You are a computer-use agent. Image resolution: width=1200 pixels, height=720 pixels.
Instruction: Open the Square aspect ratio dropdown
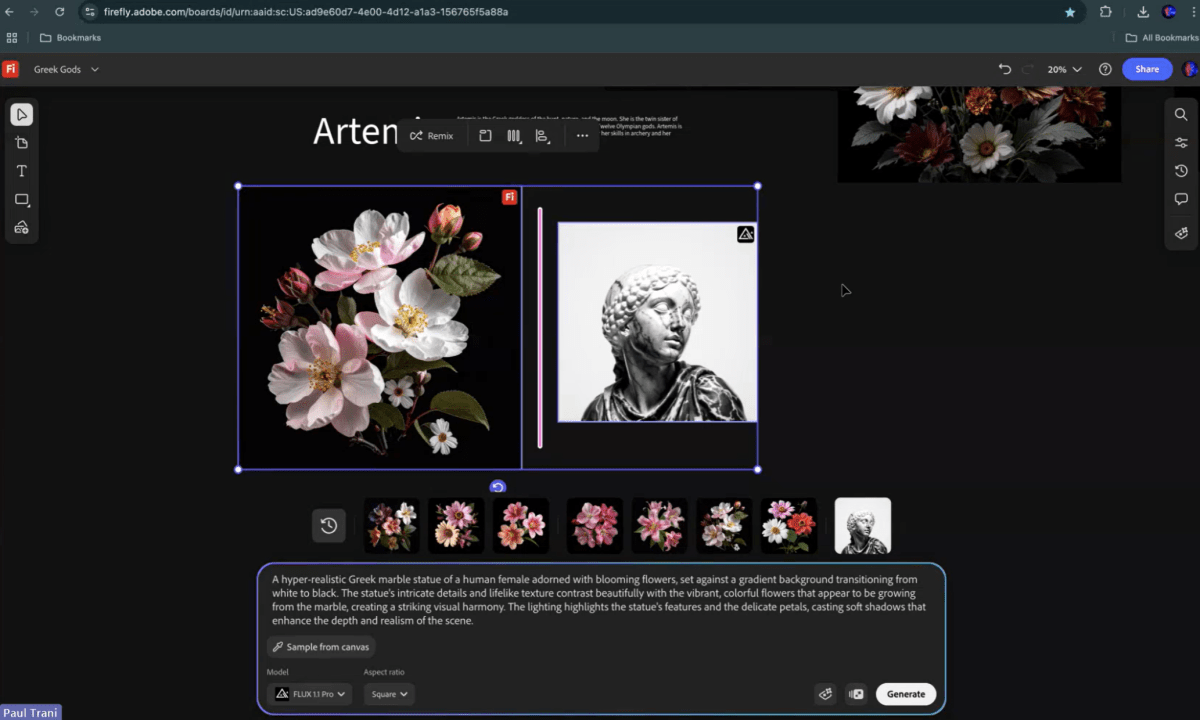(389, 694)
